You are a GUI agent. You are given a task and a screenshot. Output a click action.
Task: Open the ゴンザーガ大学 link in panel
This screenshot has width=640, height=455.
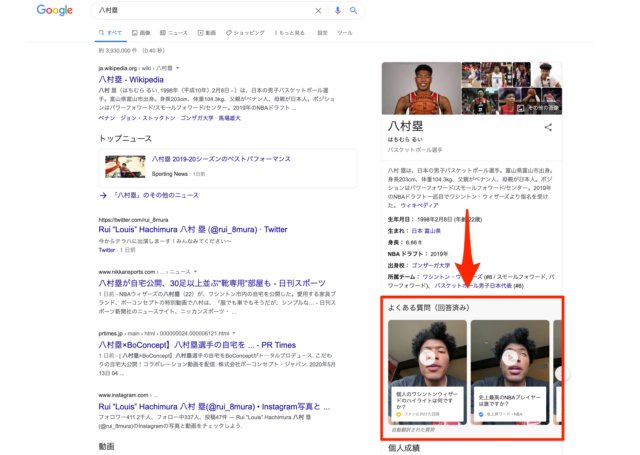431,265
